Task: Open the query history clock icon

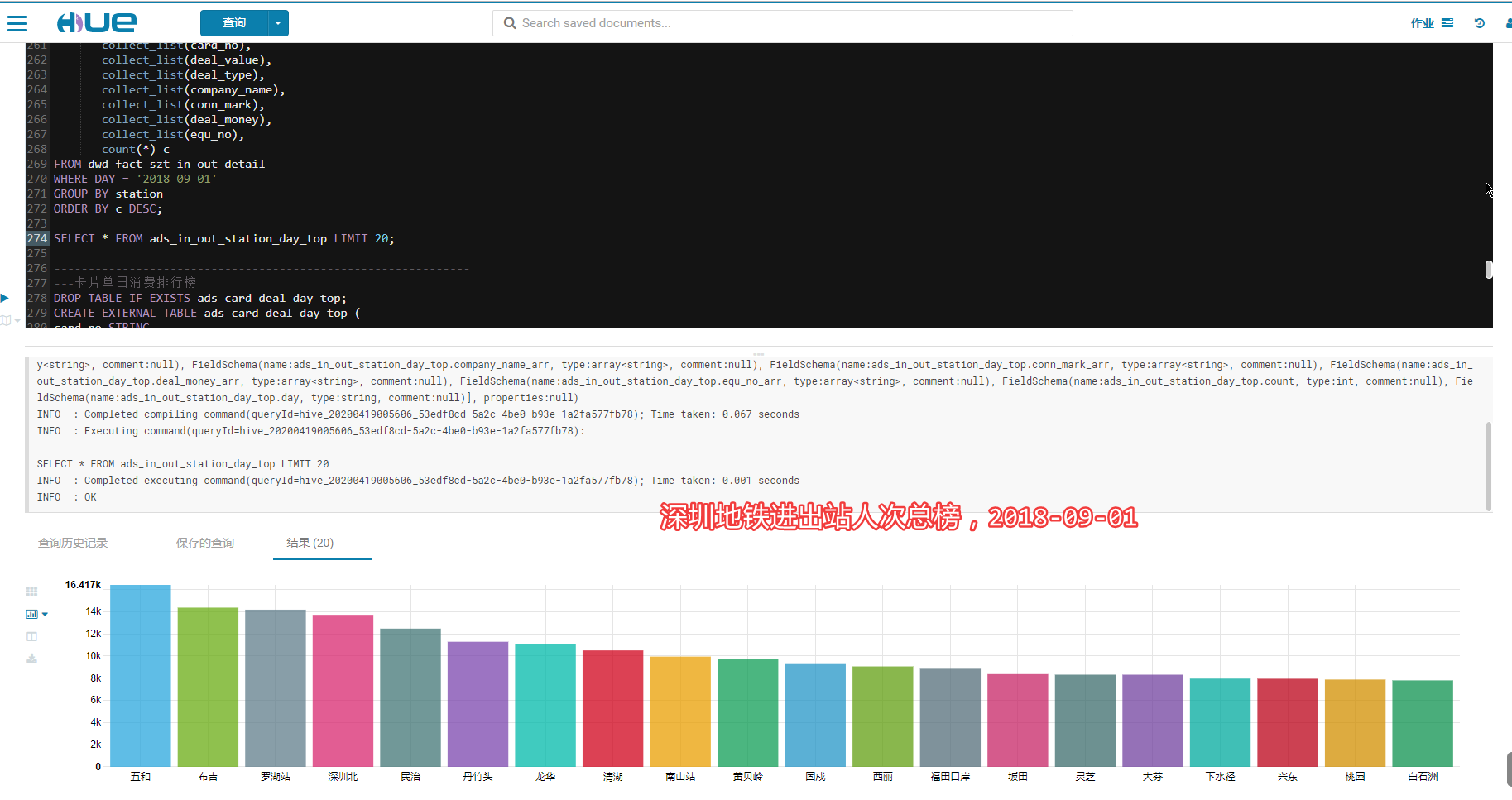Action: [1480, 23]
